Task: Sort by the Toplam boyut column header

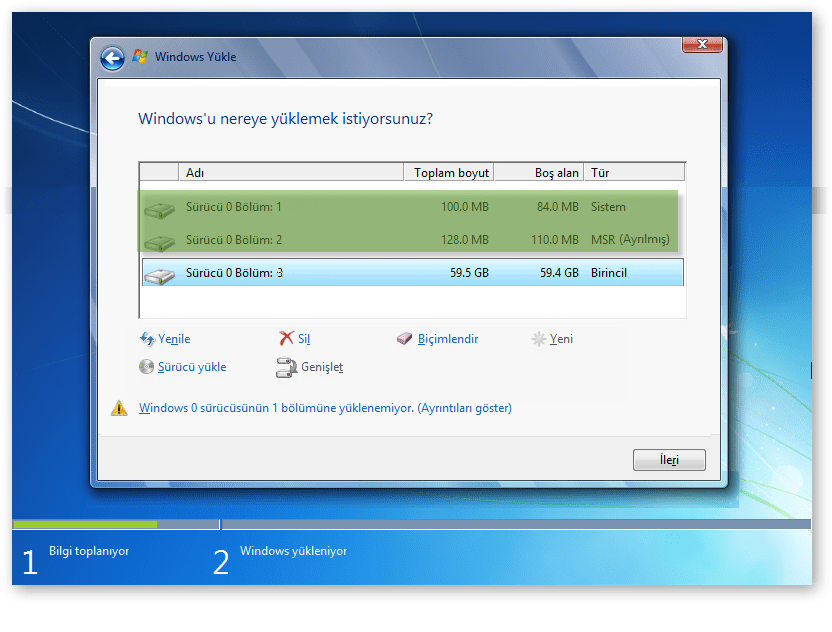Action: click(x=449, y=172)
